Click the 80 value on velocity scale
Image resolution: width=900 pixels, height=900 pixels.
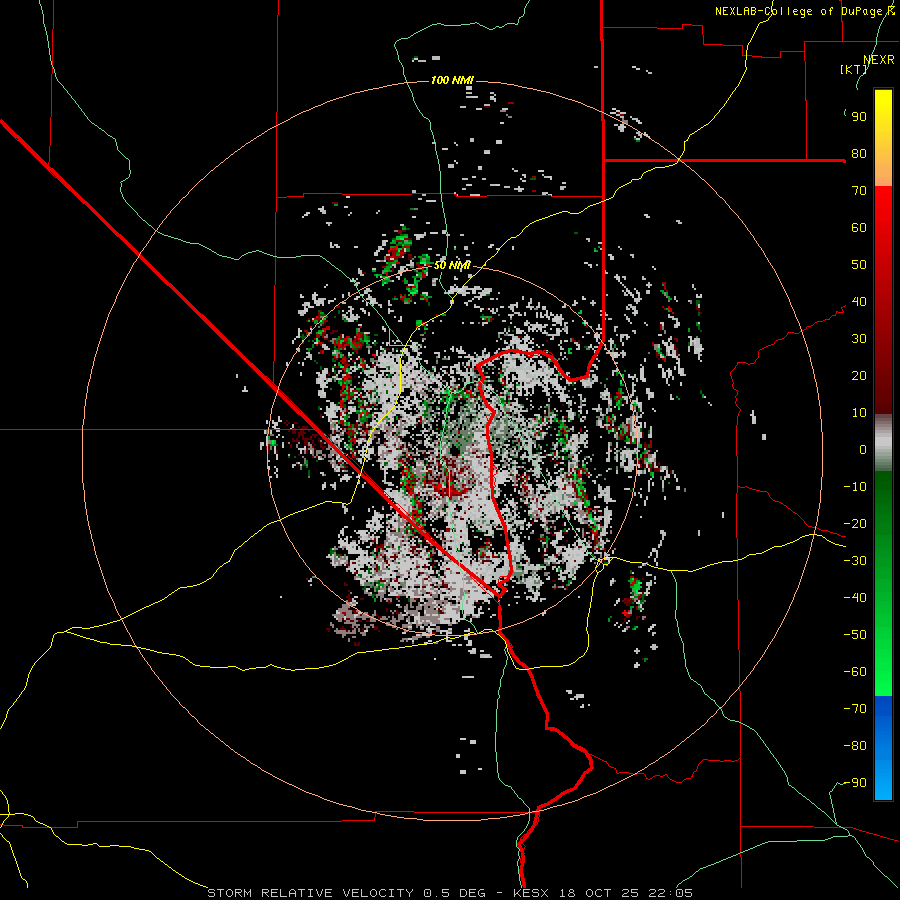pyautogui.click(x=859, y=154)
